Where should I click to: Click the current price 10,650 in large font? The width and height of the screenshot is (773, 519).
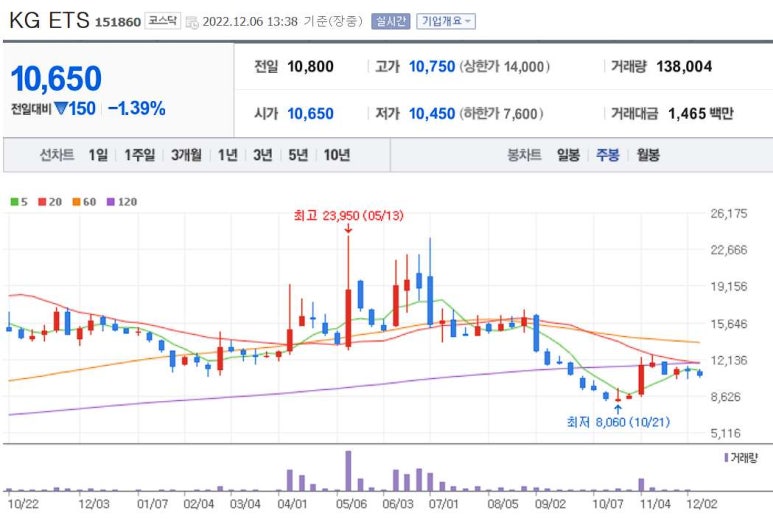56,78
